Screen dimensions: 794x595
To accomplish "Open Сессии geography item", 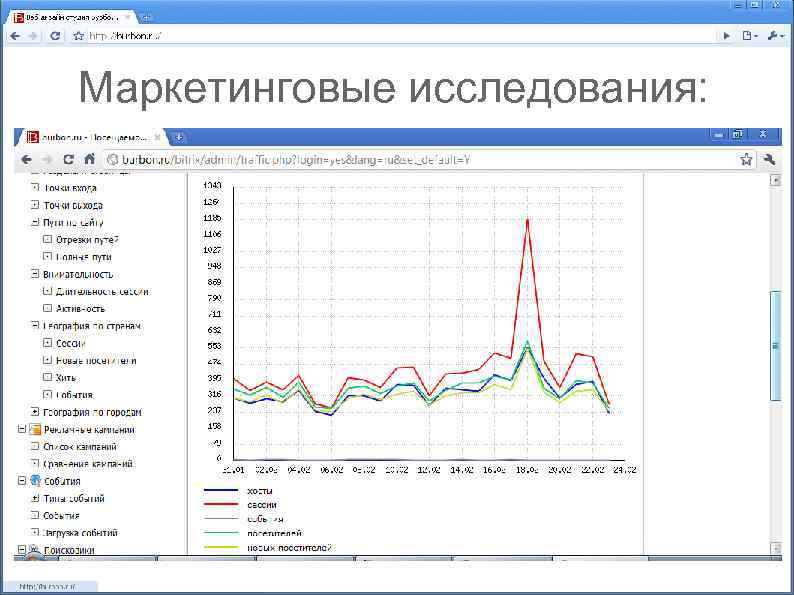I will [x=70, y=343].
